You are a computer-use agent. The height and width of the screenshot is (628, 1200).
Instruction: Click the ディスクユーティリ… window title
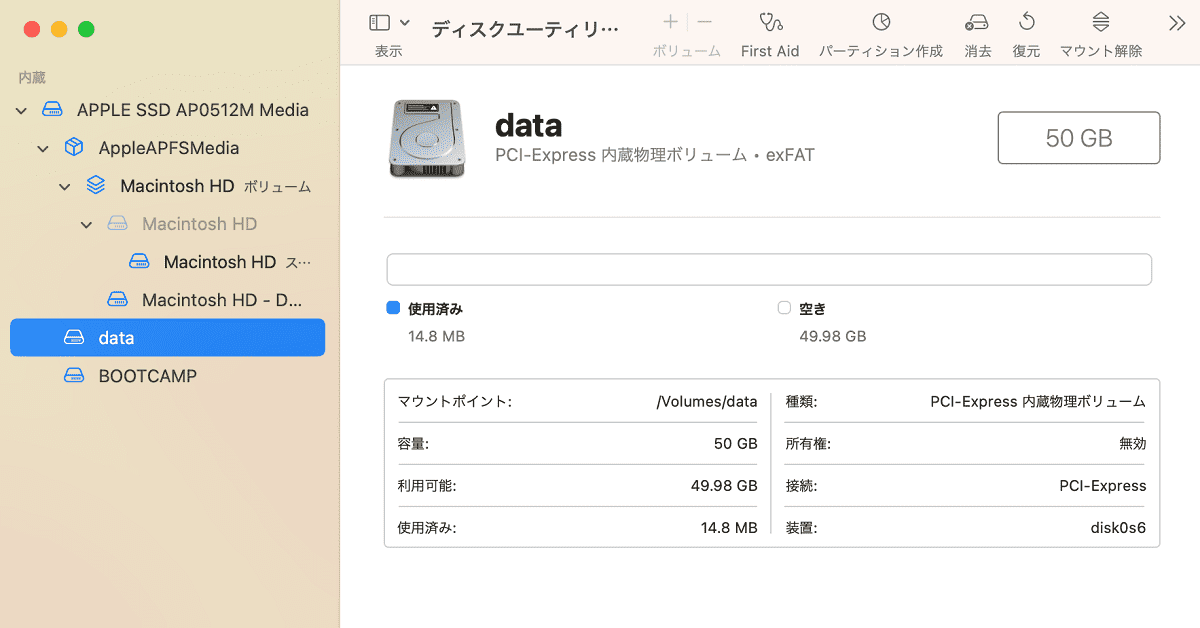click(x=525, y=29)
